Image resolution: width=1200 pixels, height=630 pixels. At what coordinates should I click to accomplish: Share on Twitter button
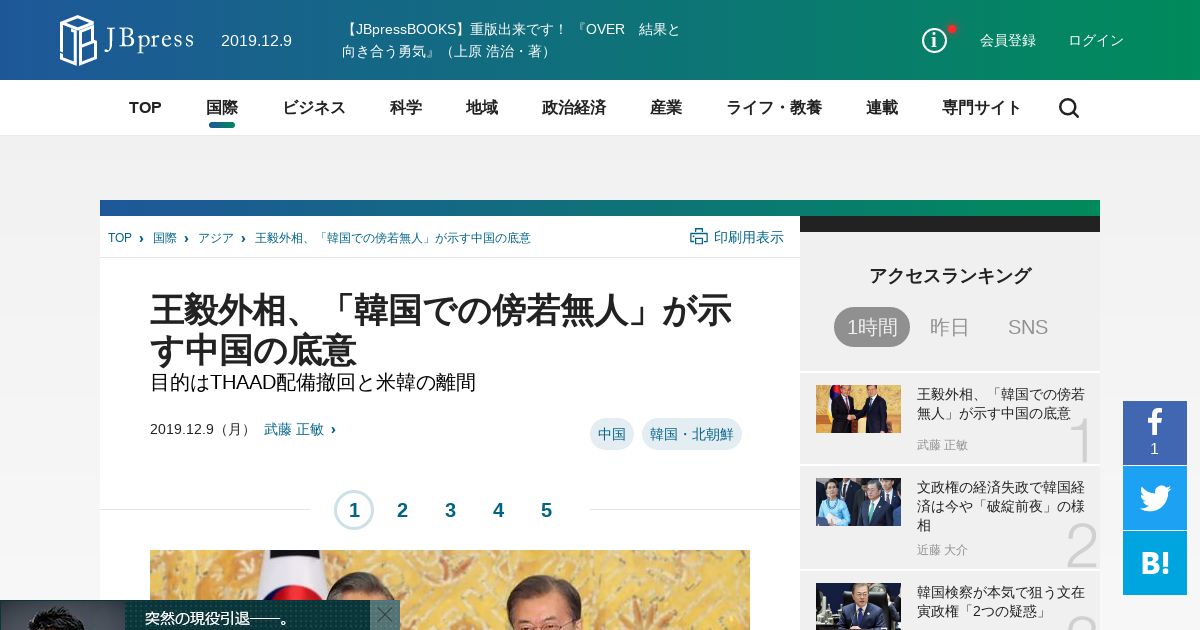coord(1155,498)
